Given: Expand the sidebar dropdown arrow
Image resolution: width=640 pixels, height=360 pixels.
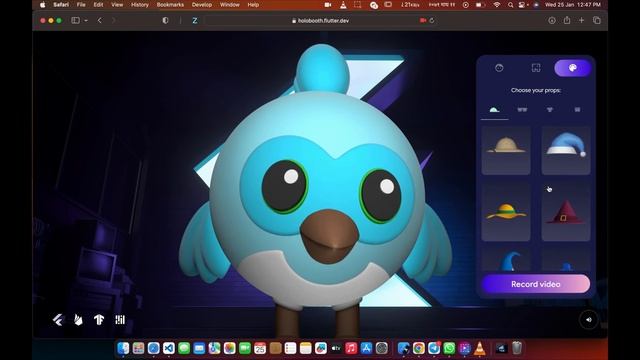Looking at the screenshot, I should tap(86, 20).
